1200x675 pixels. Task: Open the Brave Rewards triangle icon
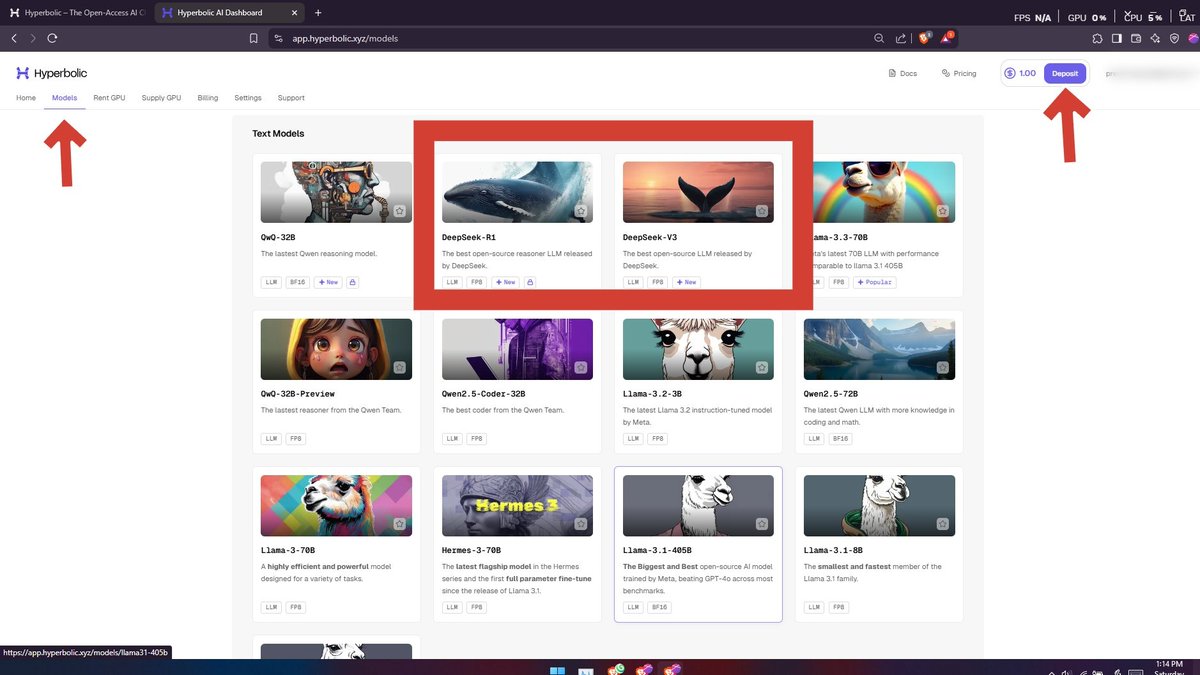pos(947,38)
